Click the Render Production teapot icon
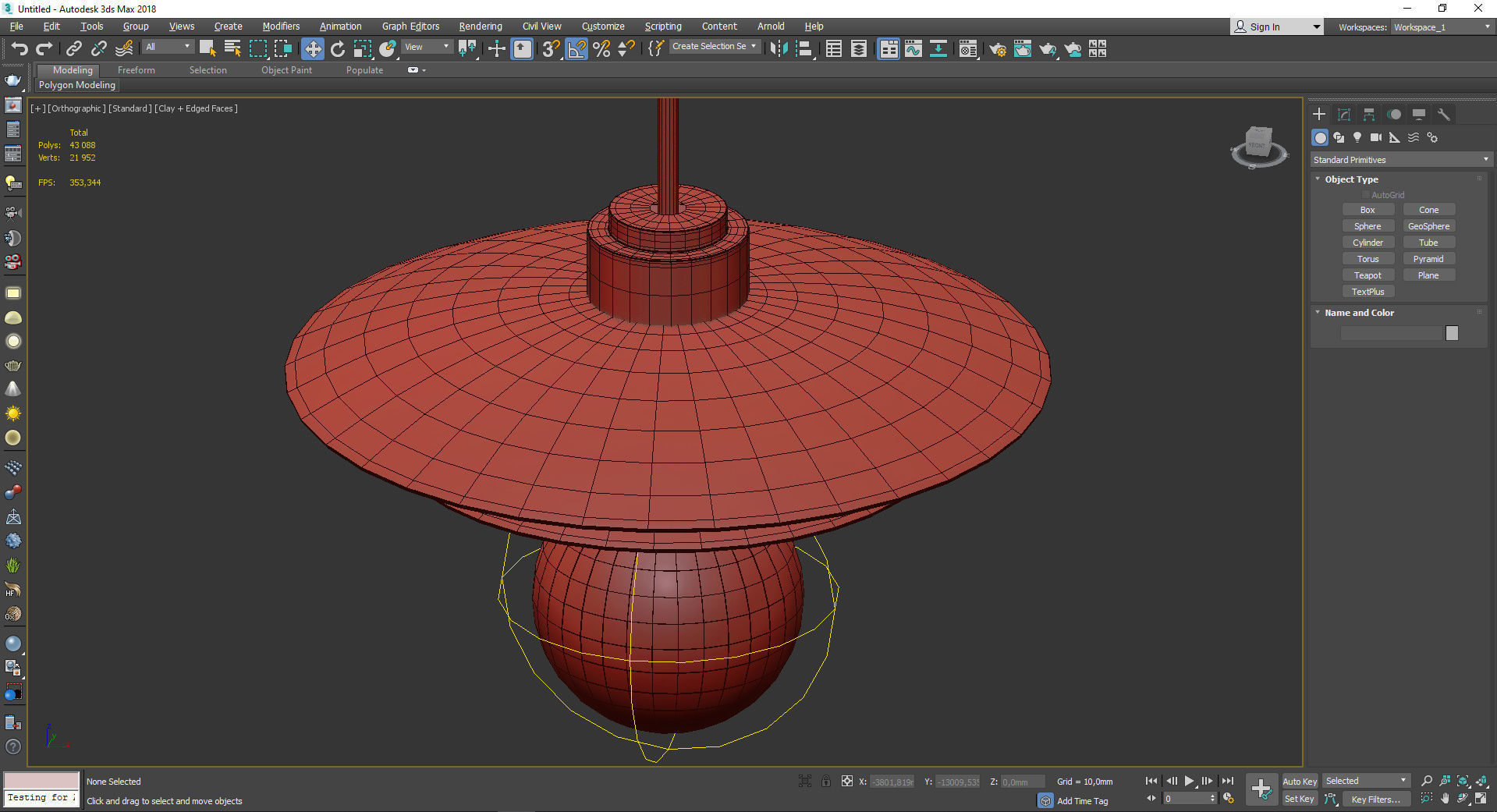The image size is (1497, 812). (x=1048, y=48)
